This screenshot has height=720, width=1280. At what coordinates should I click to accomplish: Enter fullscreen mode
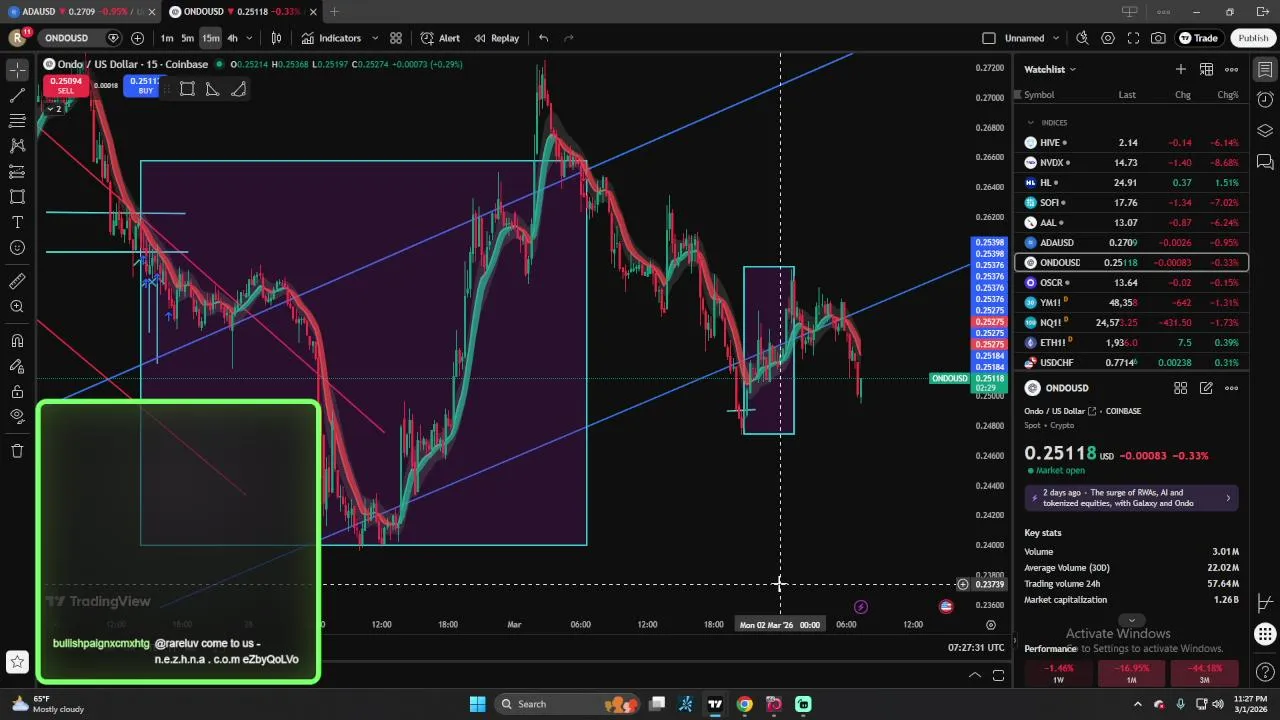pyautogui.click(x=1133, y=38)
